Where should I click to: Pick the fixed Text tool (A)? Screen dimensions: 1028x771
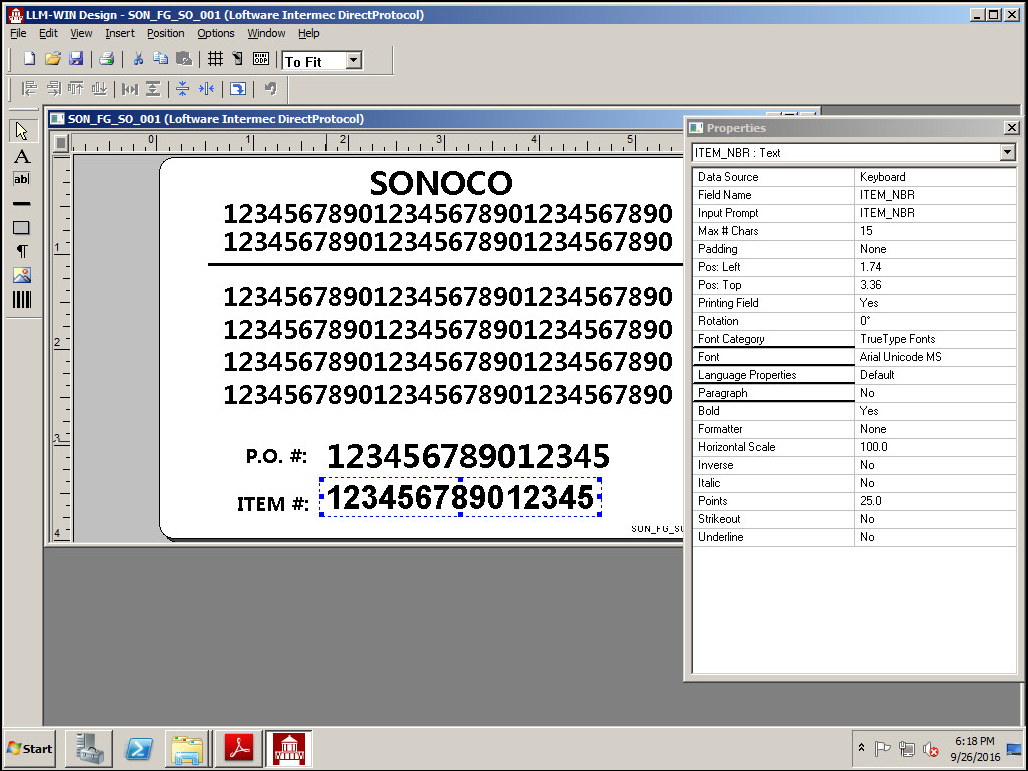(22, 156)
